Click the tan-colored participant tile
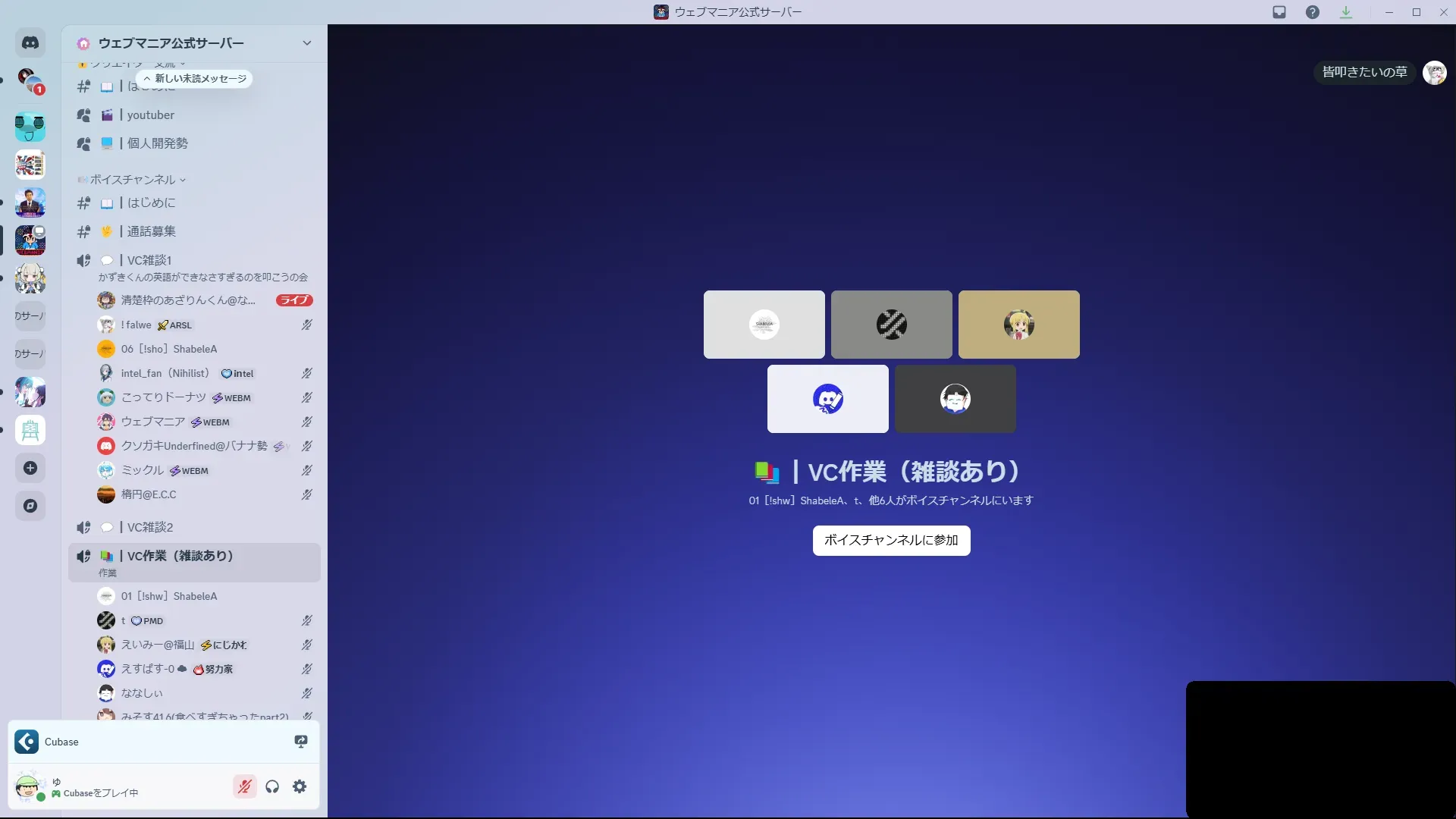Viewport: 1456px width, 819px height. click(1018, 325)
